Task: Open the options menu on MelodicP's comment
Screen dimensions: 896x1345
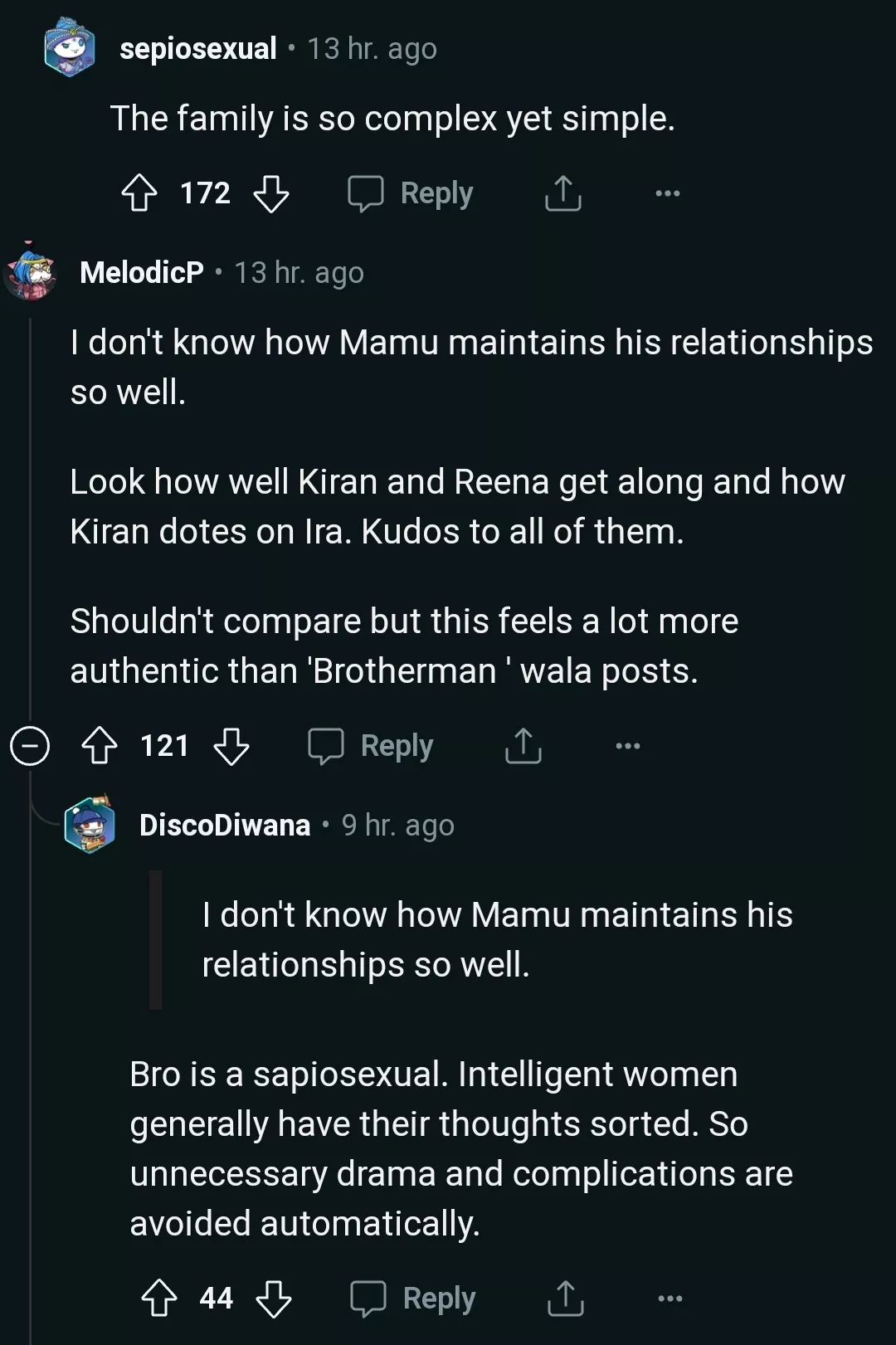Action: coord(627,746)
